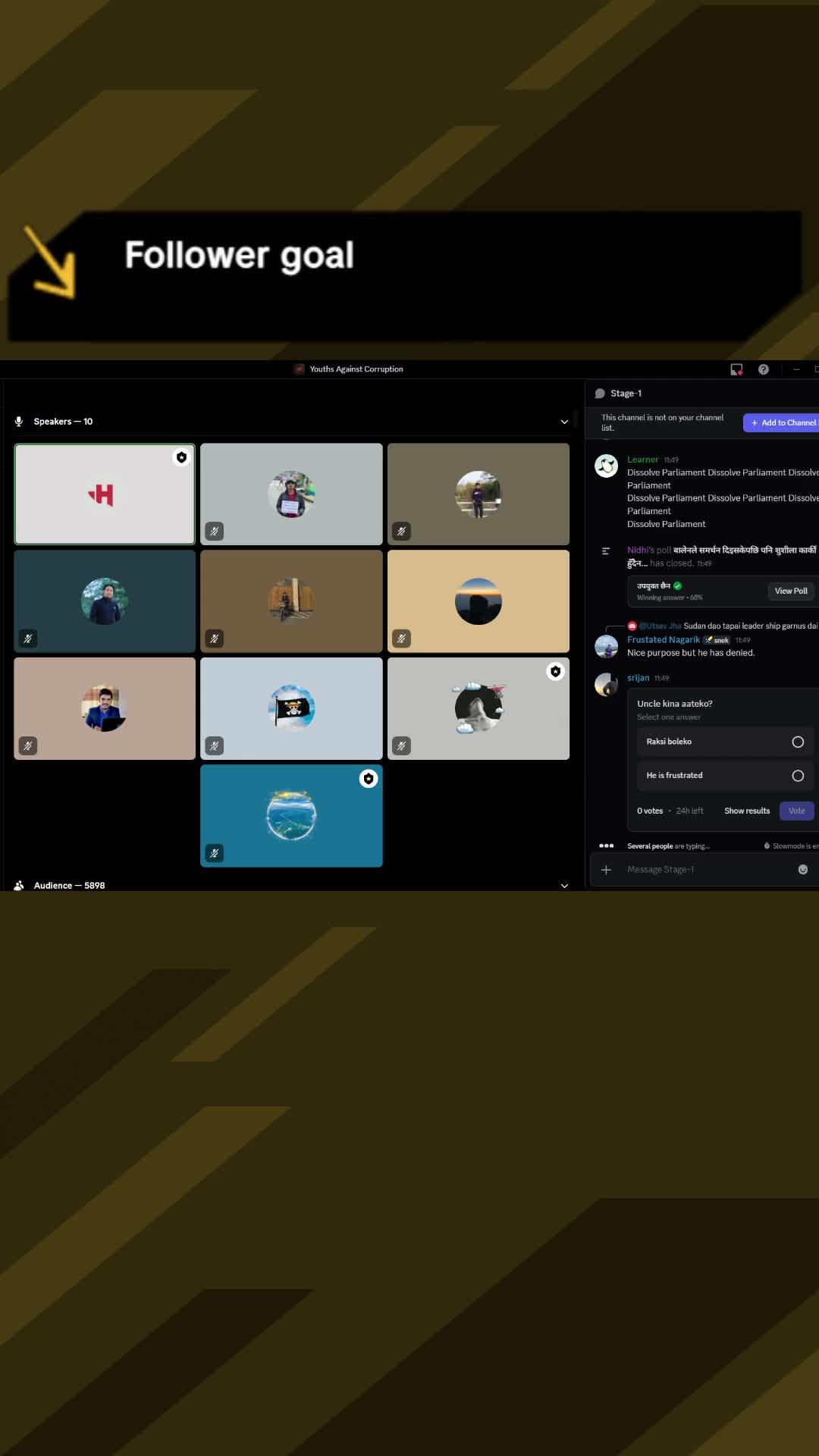Screen dimensions: 819x1456
Task: Select the speaker tile with red H logo
Action: tap(105, 494)
